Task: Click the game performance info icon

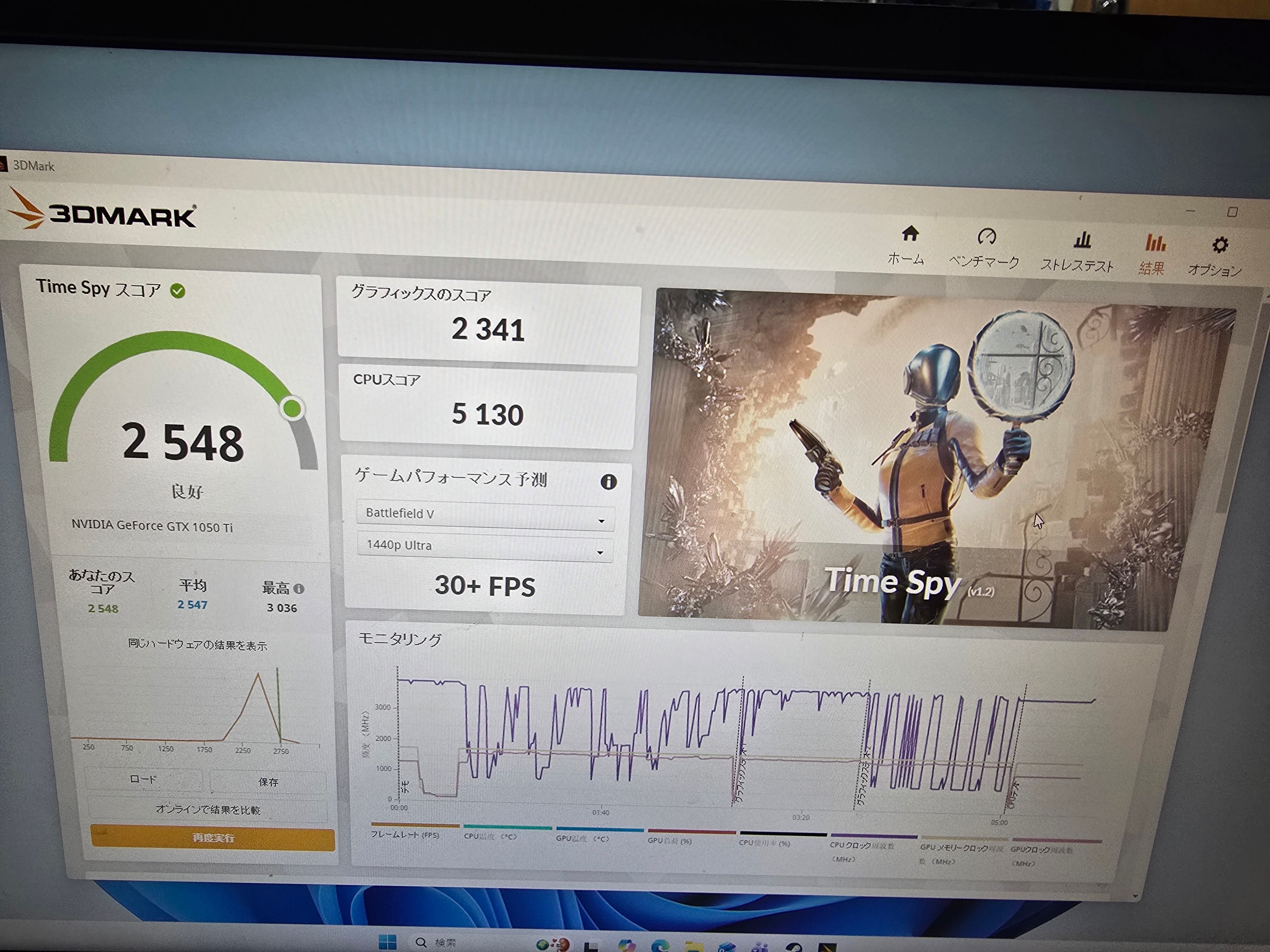Action: click(x=609, y=482)
